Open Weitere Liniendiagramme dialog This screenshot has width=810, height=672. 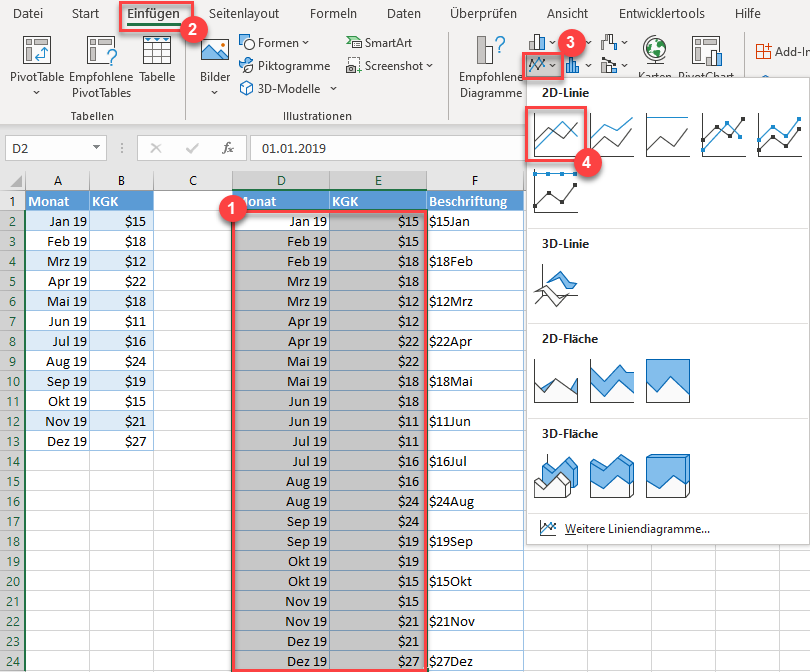pyautogui.click(x=624, y=528)
